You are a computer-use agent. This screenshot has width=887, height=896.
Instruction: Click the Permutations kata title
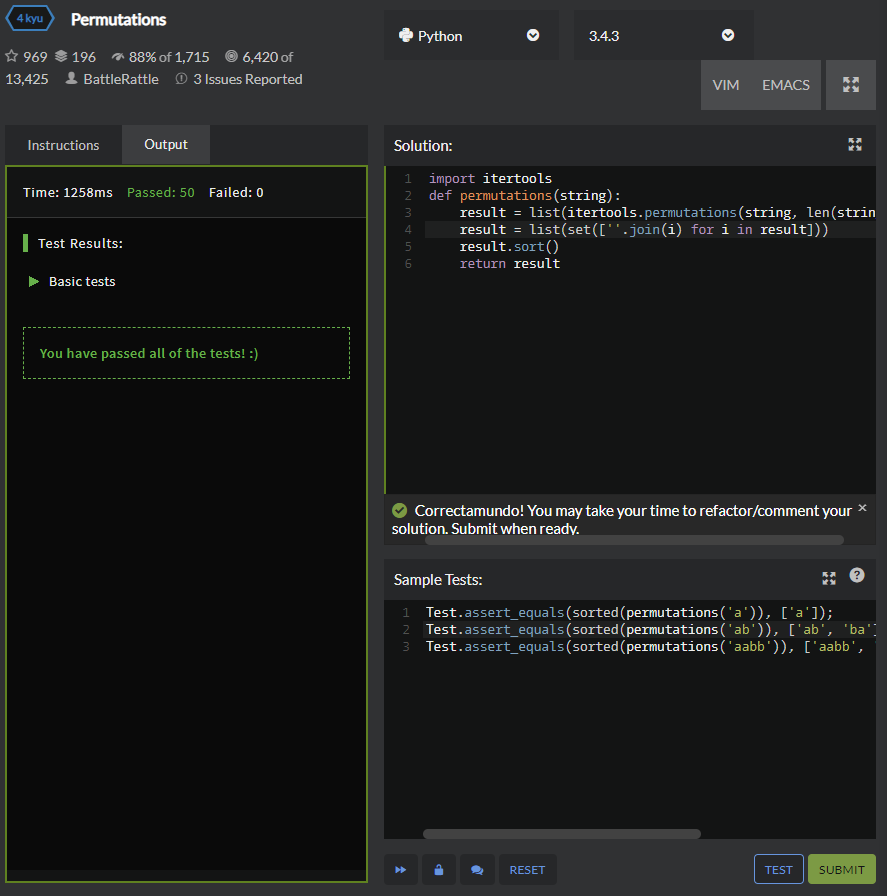(118, 19)
